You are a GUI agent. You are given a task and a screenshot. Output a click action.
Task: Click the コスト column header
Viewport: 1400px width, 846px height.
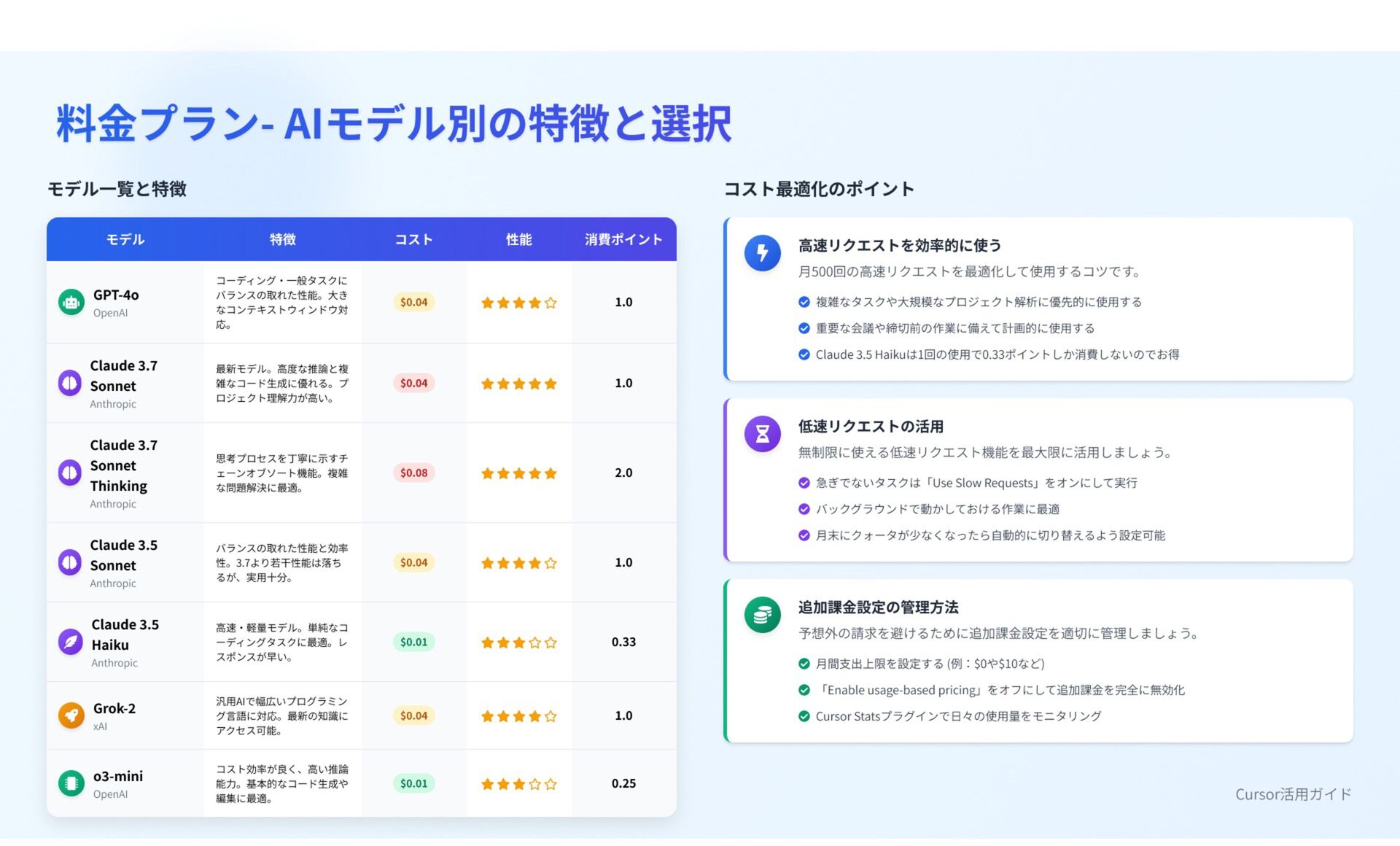click(413, 239)
